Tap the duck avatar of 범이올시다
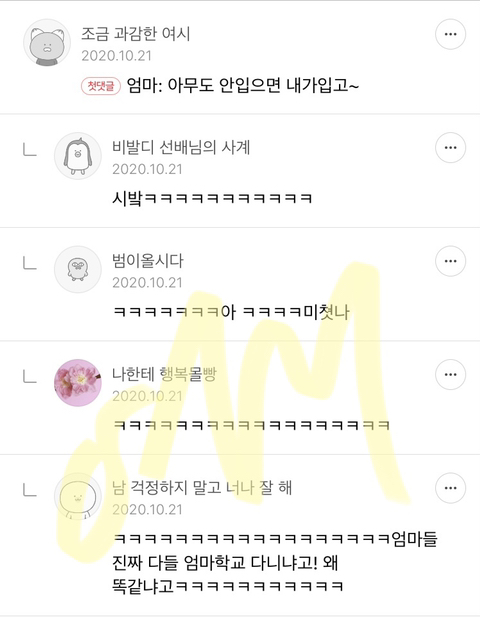This screenshot has width=480, height=618. [78, 270]
